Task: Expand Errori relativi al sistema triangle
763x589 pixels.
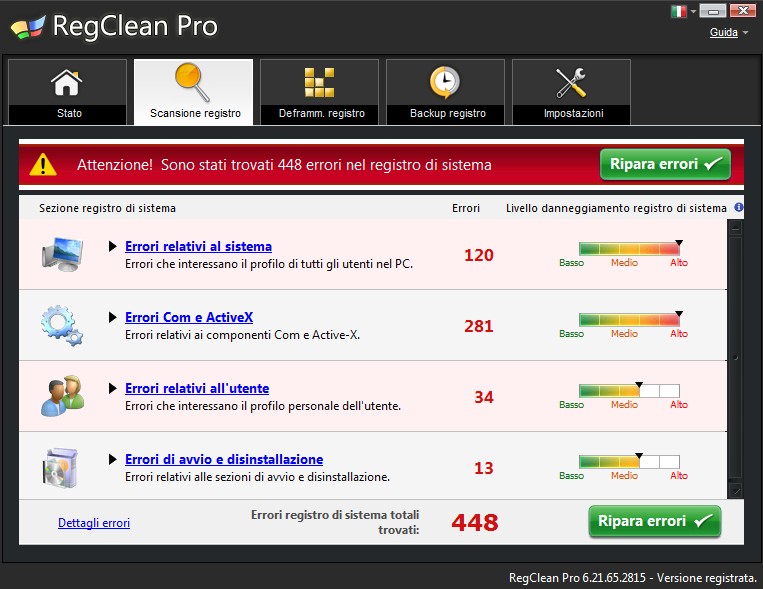Action: [x=112, y=246]
